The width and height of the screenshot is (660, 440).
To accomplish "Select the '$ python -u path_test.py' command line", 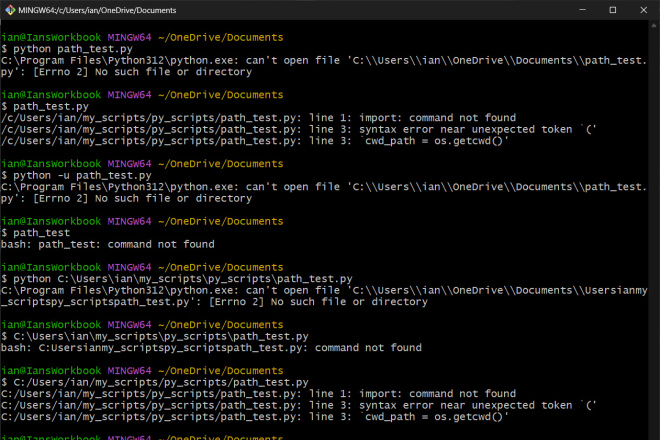I will click(x=76, y=175).
